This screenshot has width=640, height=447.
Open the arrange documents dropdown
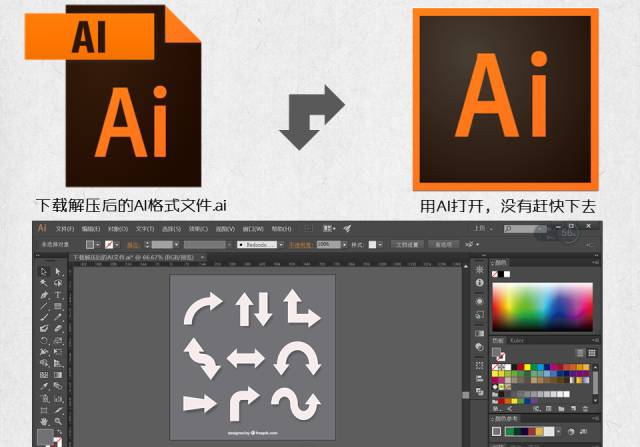tap(329, 229)
